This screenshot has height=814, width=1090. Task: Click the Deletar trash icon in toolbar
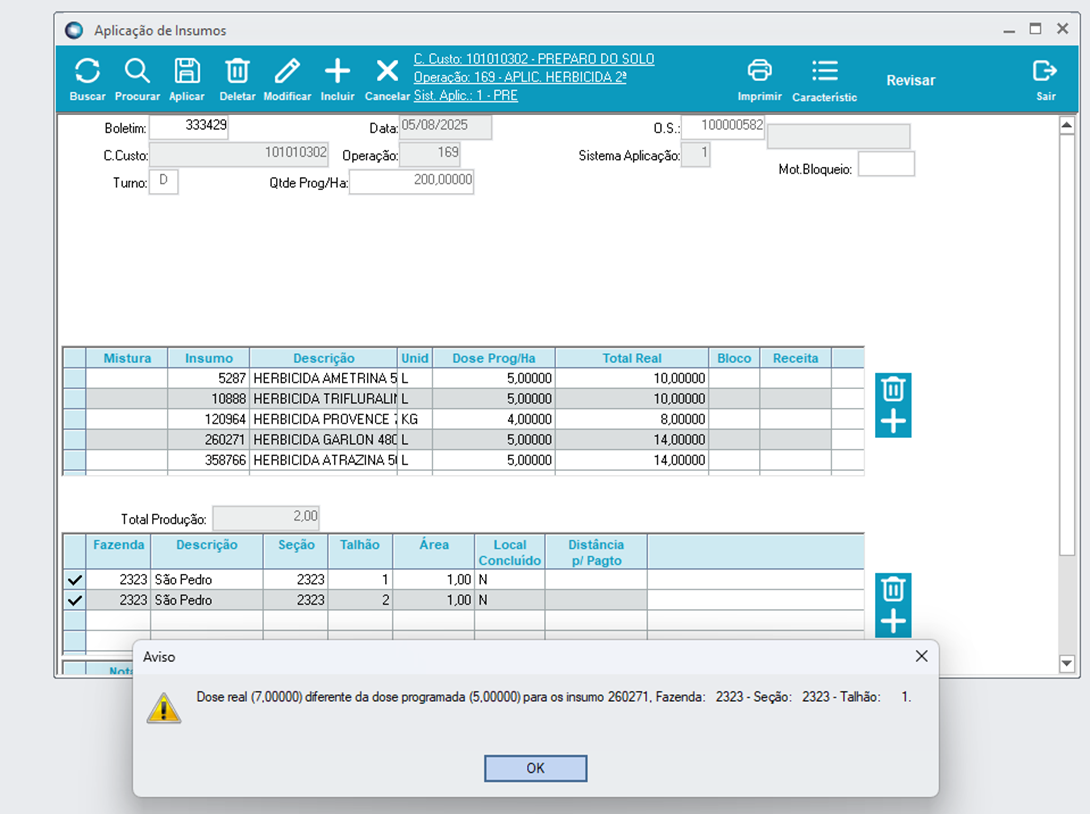(237, 71)
